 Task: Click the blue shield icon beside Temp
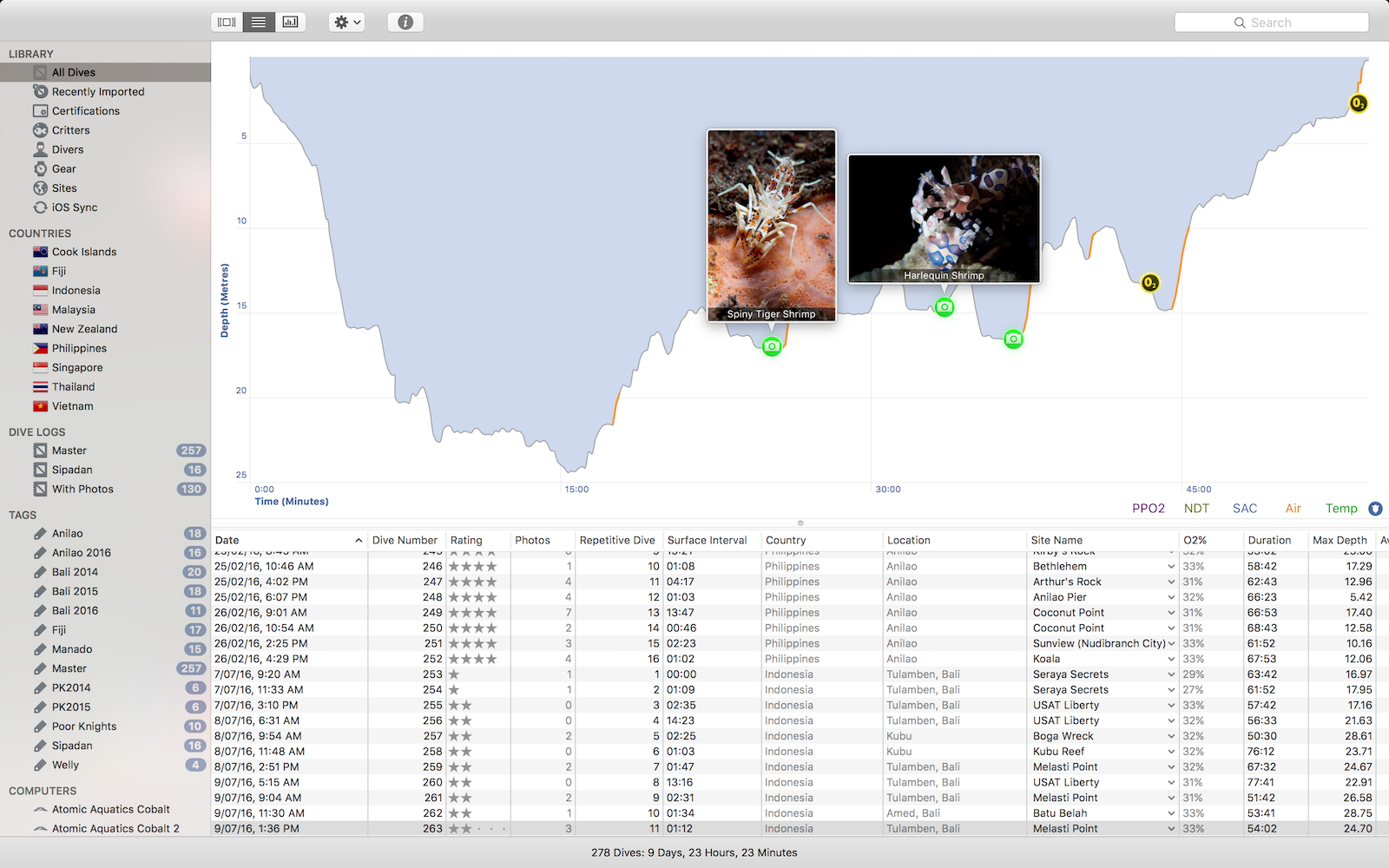click(1375, 509)
